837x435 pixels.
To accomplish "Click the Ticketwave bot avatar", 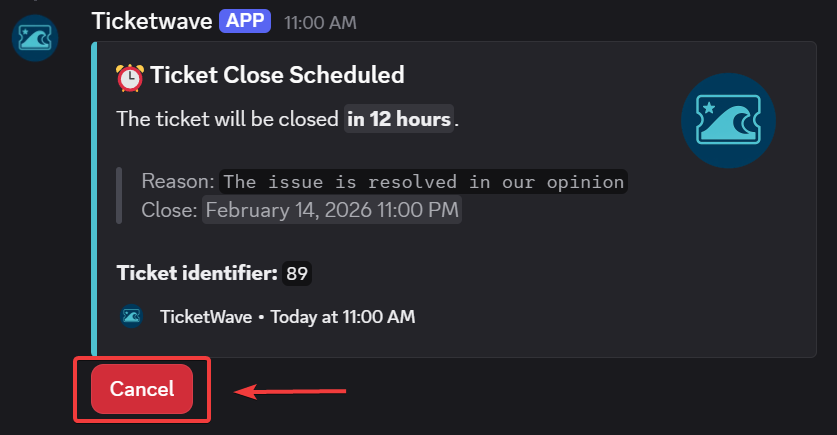I will pos(35,38).
